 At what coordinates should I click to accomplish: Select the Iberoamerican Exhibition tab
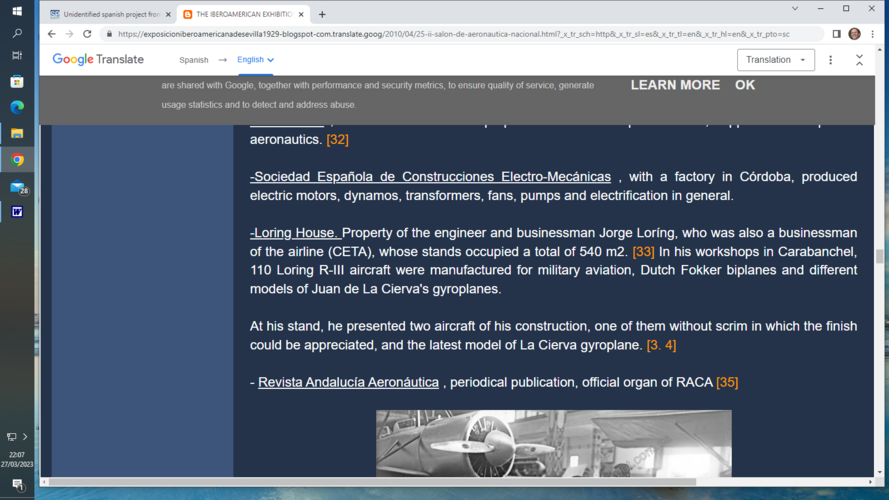click(x=244, y=14)
